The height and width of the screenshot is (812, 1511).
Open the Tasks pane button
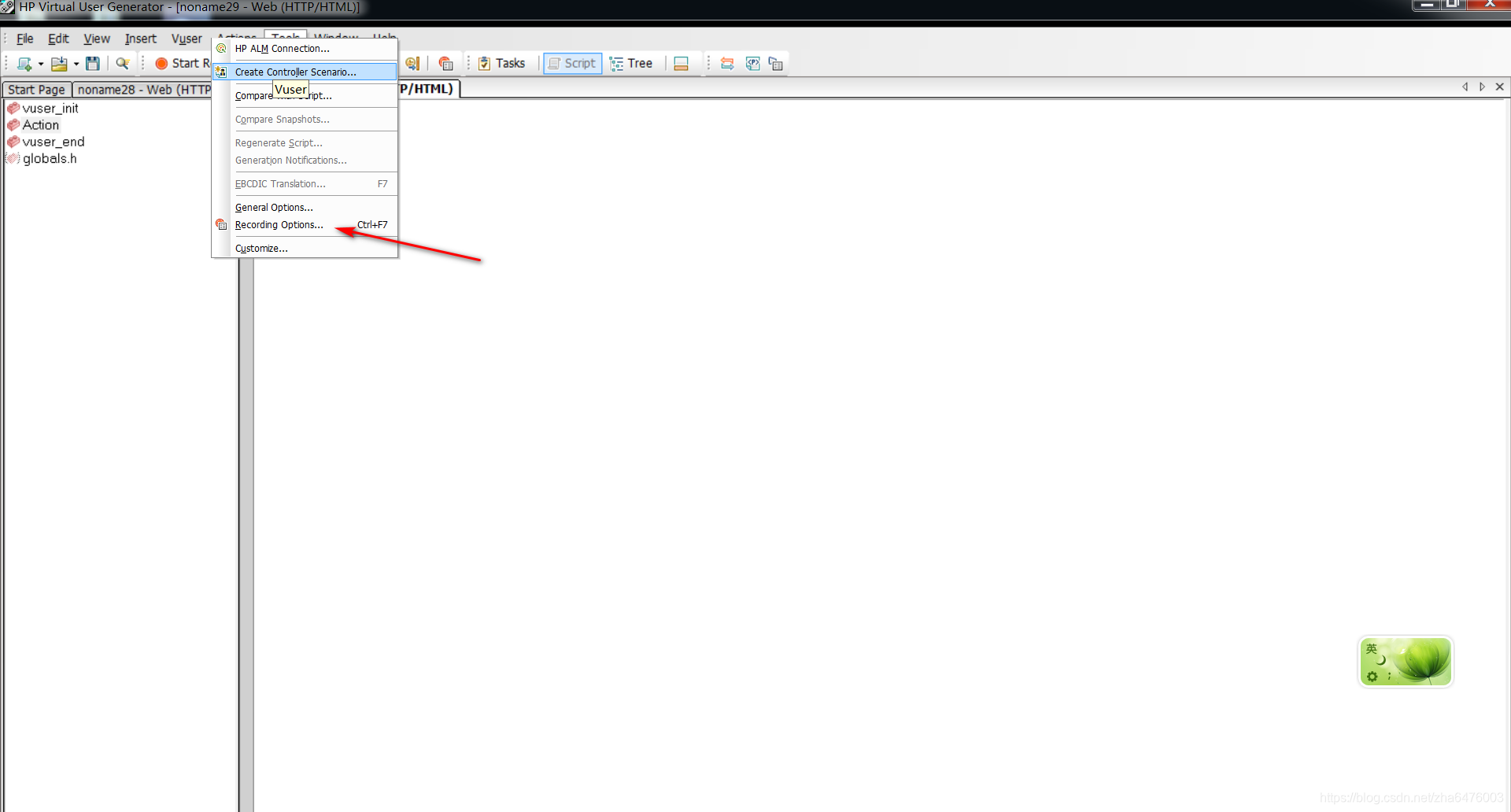[502, 64]
